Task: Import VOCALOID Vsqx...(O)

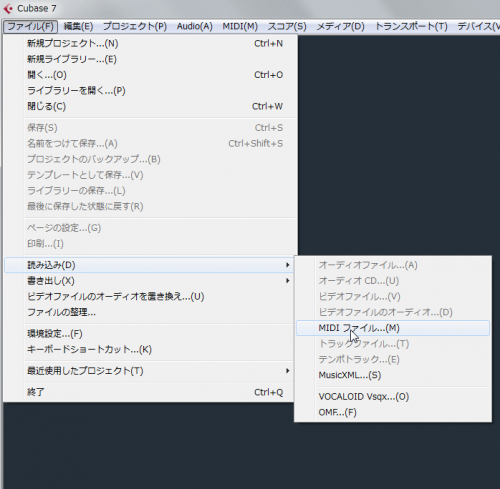Action: point(393,397)
